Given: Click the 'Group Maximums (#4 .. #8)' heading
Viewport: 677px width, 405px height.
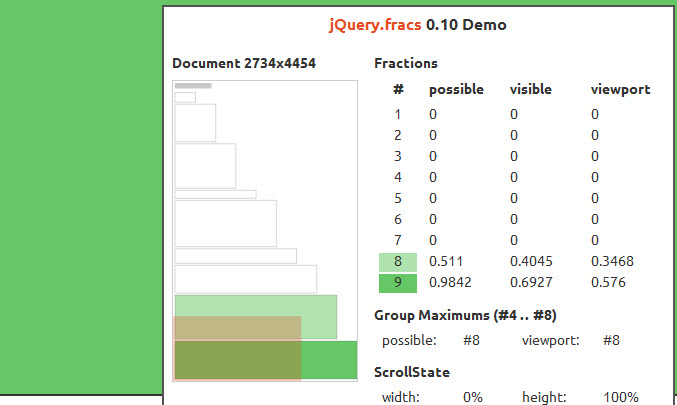Looking at the screenshot, I should [465, 316].
